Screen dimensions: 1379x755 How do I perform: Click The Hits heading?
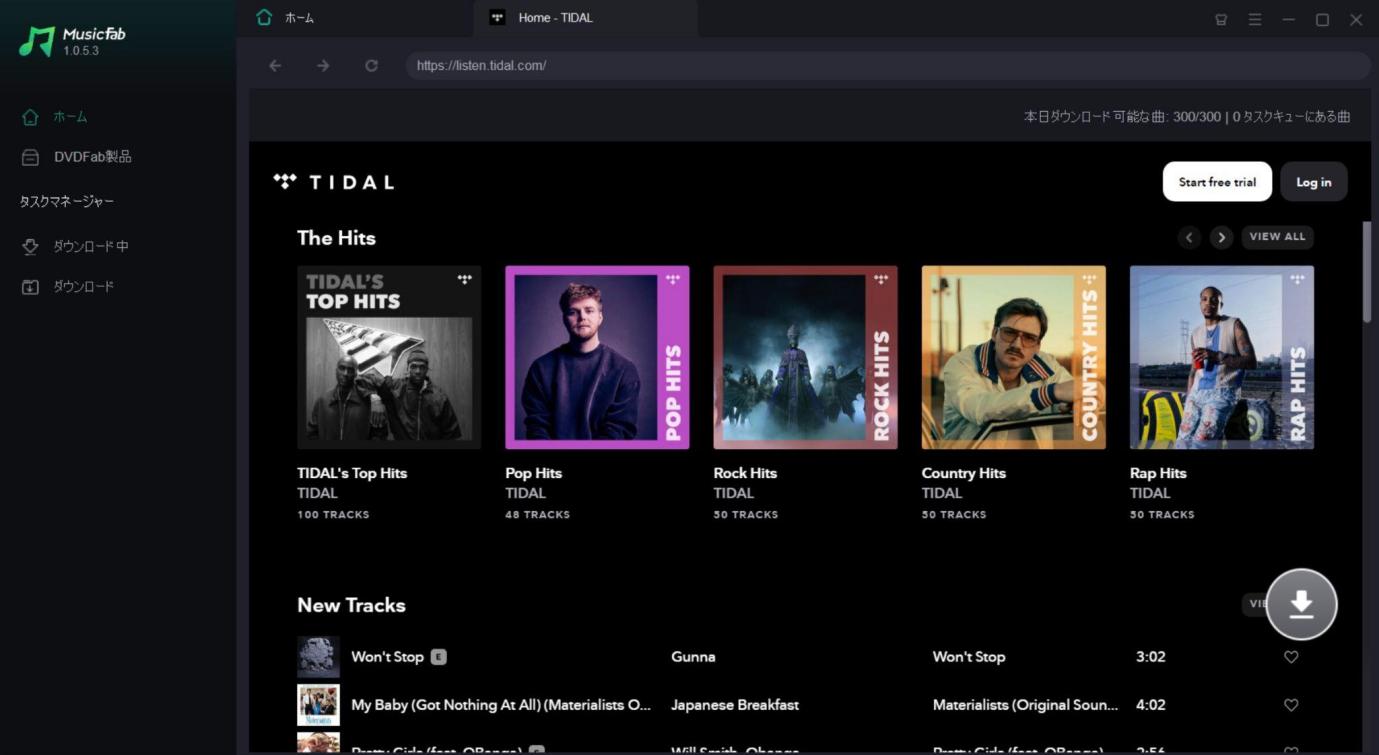tap(336, 238)
